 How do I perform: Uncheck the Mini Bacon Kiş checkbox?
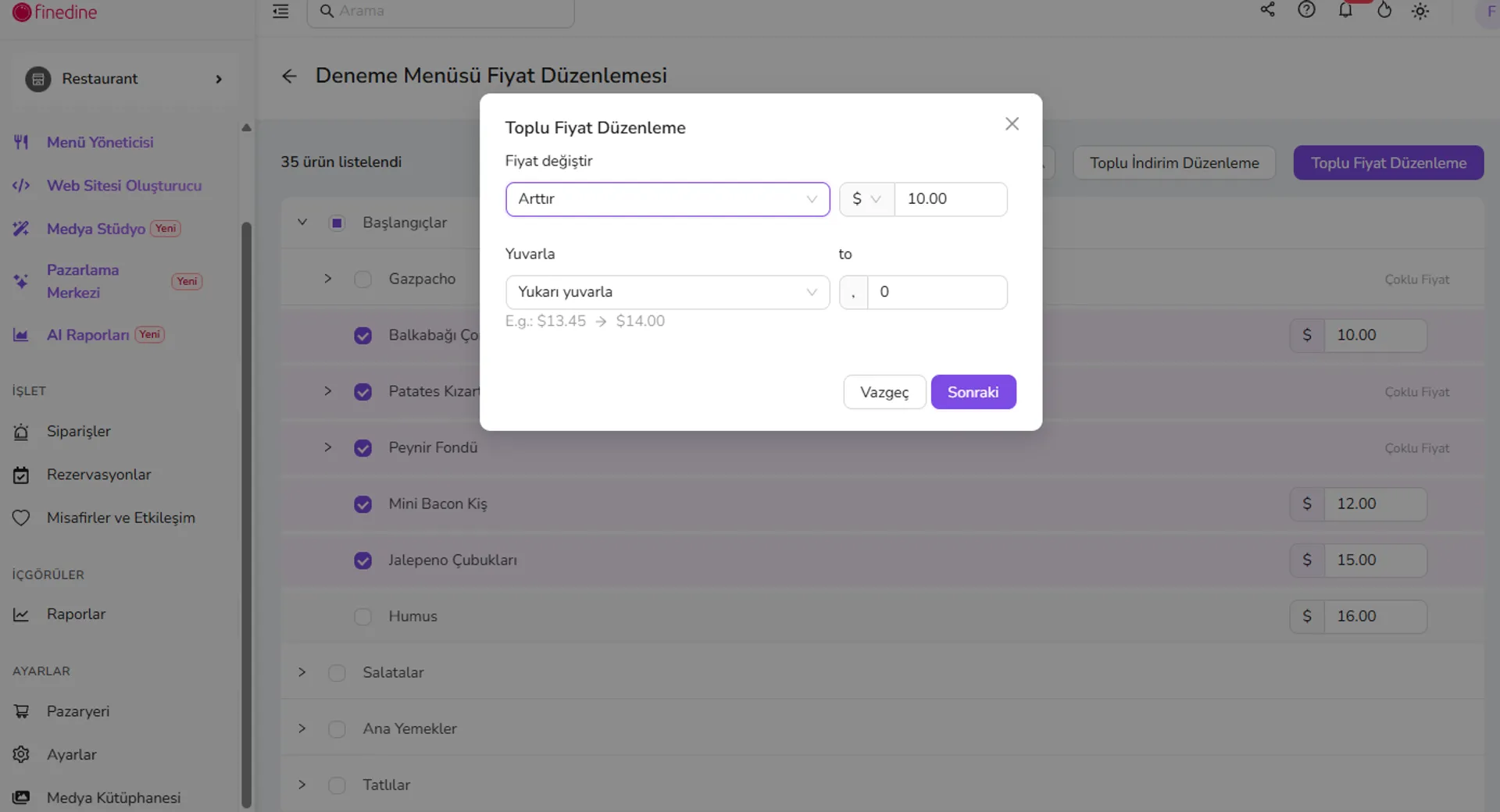coord(362,504)
